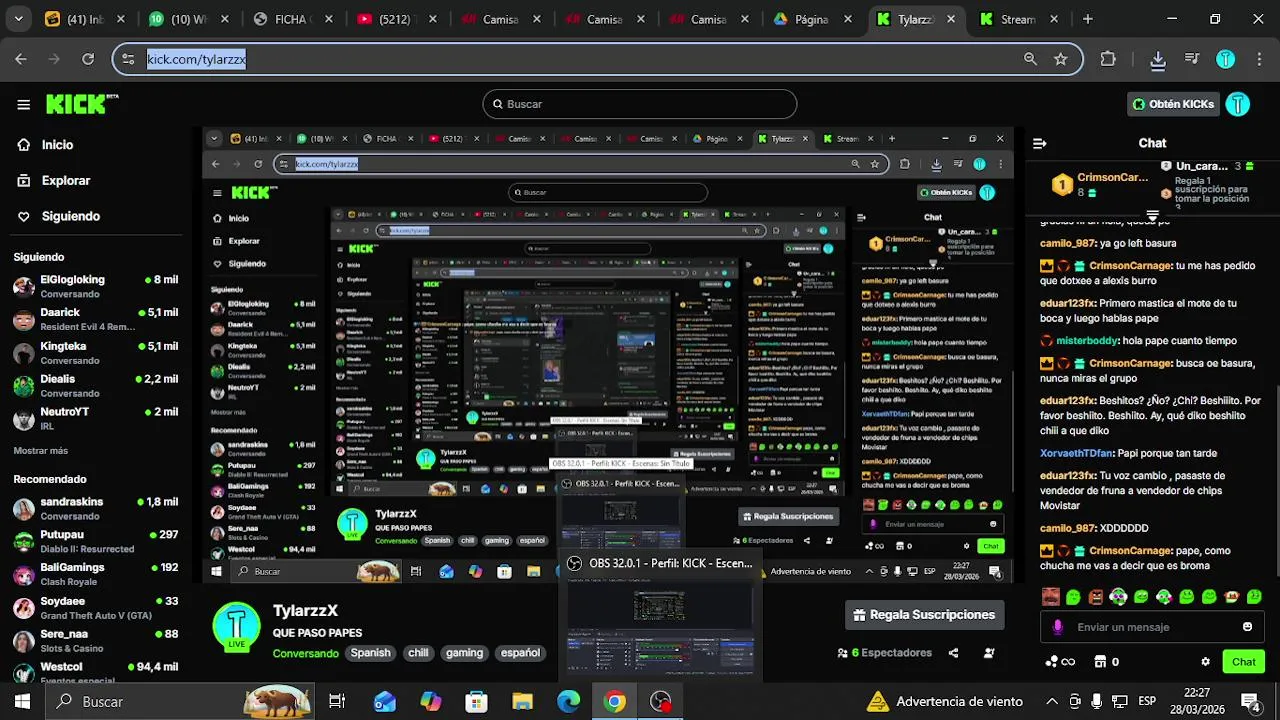Click the channel points infinity icon
The image size is (1280, 720).
[1060, 662]
